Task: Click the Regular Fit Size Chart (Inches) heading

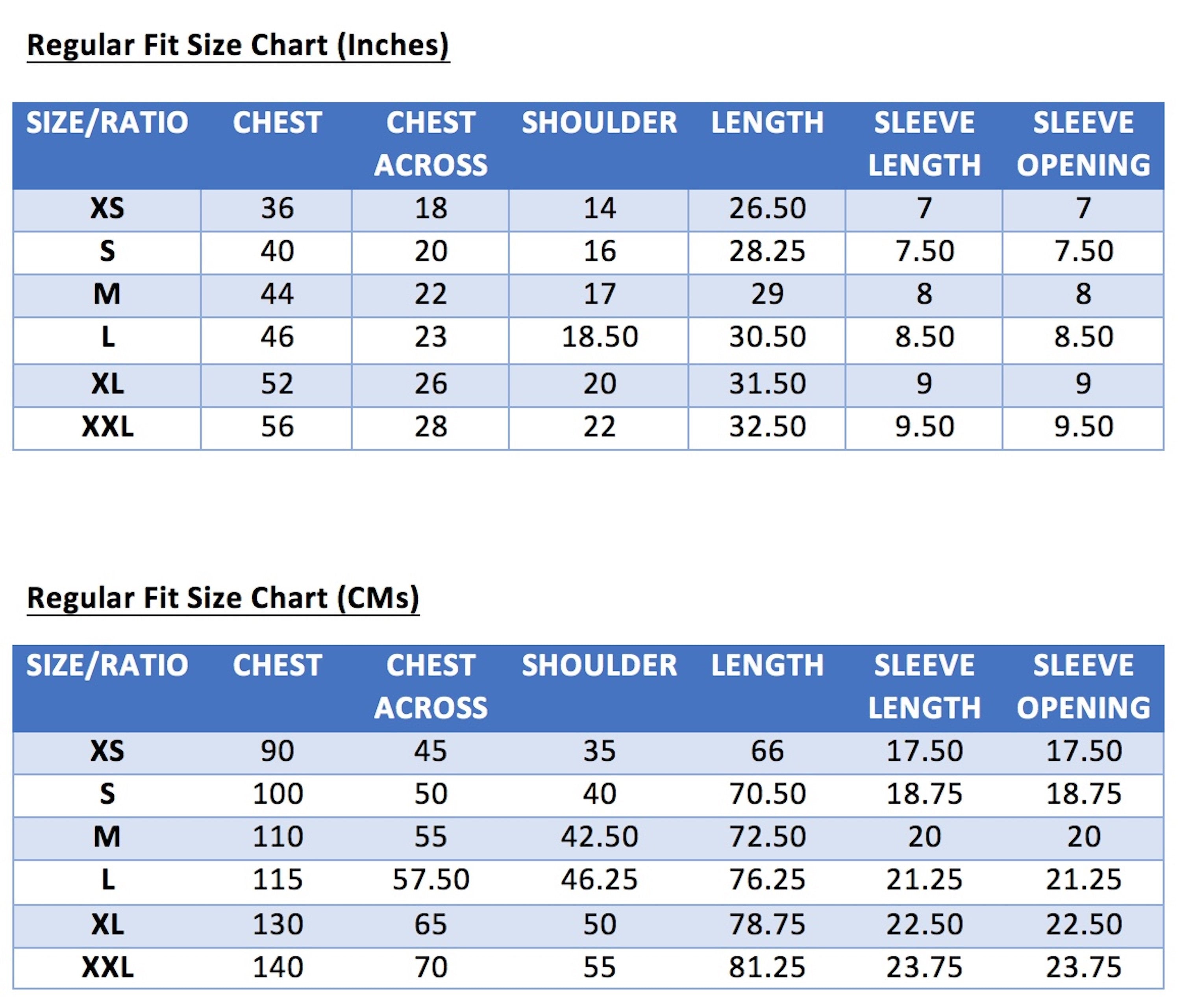Action: pyautogui.click(x=238, y=46)
